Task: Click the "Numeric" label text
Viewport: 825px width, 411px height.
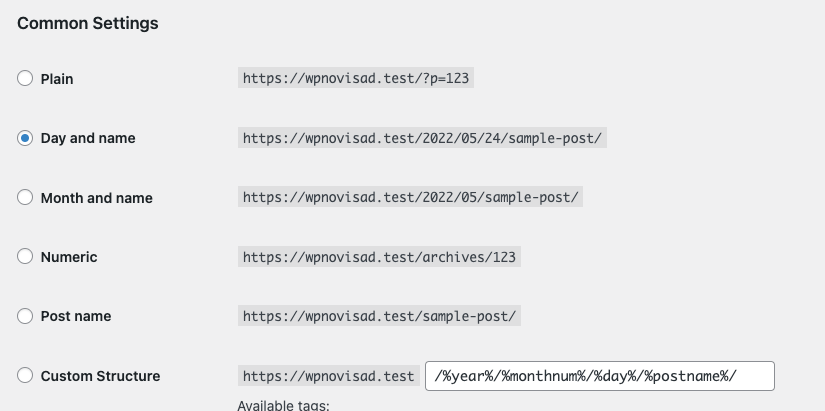Action: coord(69,257)
